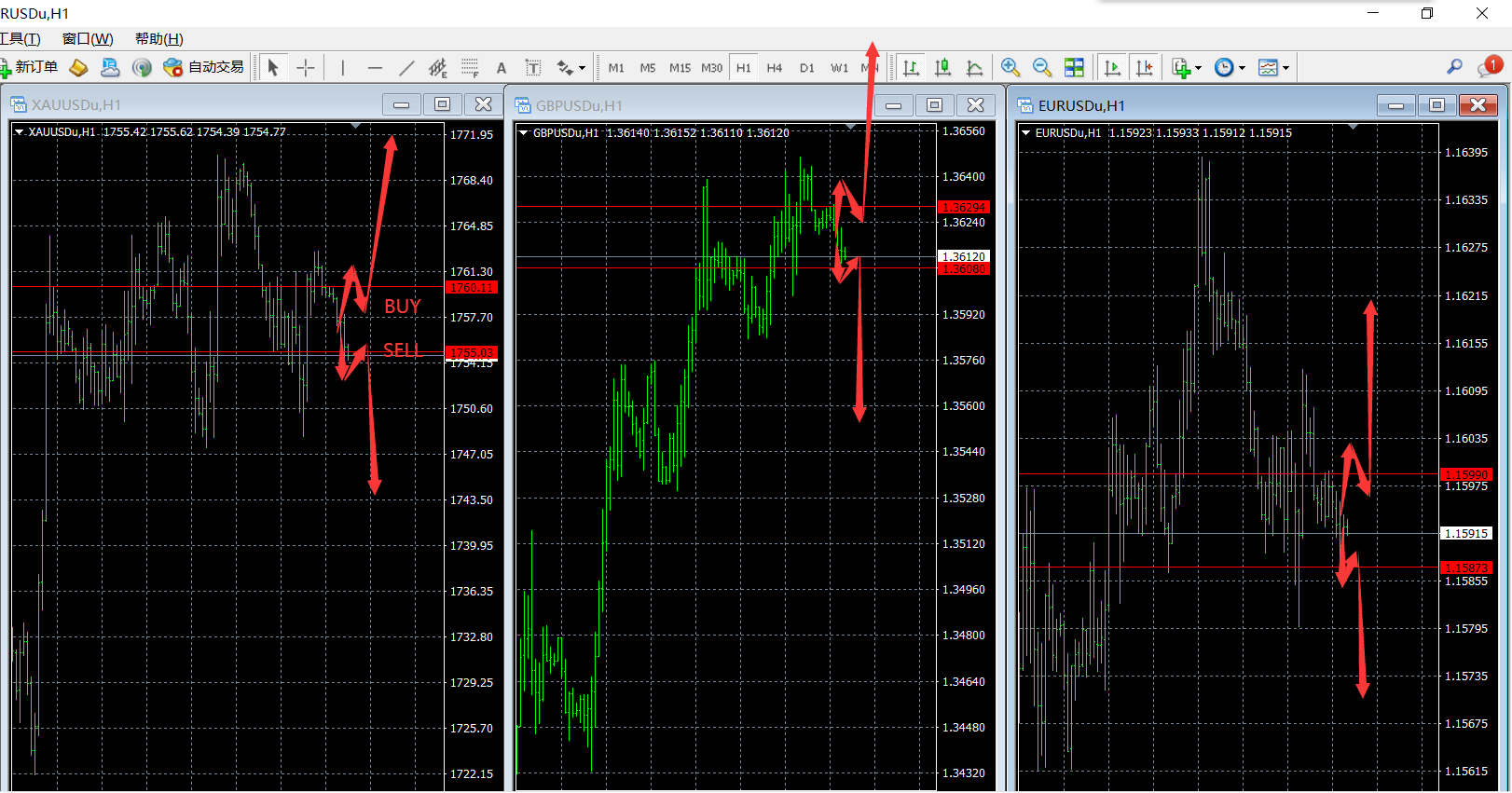
Task: Expand the chart templates dropdown arrow
Action: [1285, 68]
